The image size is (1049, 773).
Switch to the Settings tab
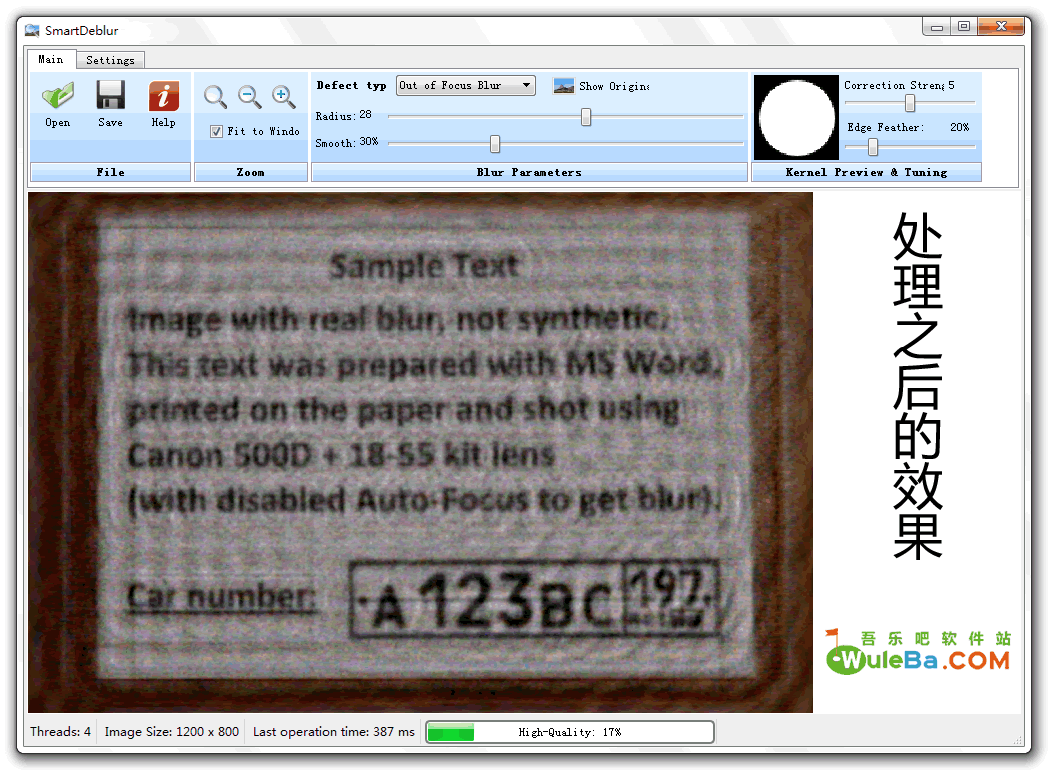pyautogui.click(x=110, y=60)
